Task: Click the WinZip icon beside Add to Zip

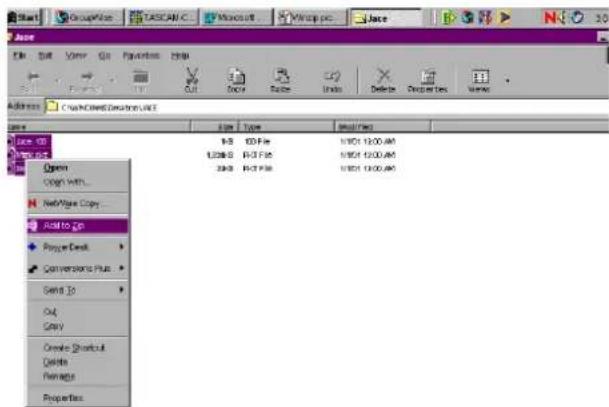Action: (x=33, y=226)
